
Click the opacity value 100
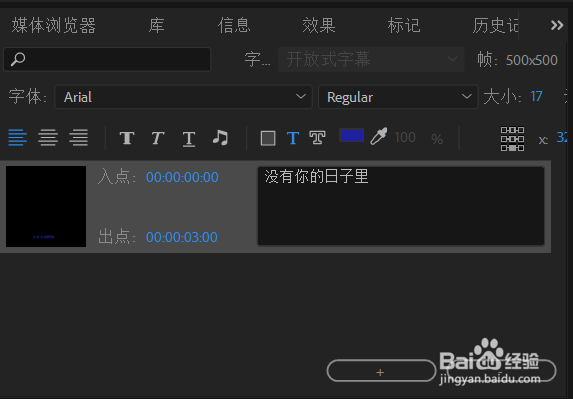405,137
